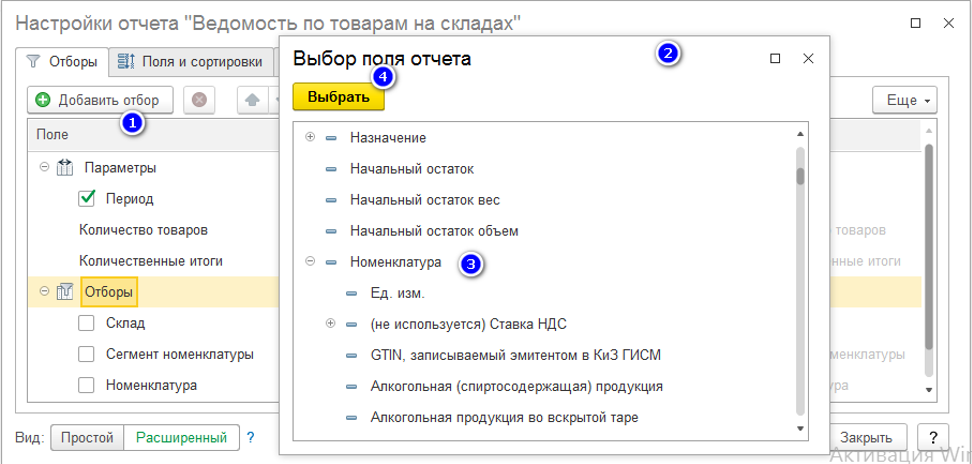Viewport: 972px width, 464px height.
Task: Click the field icon beside GTIN row
Action: point(351,356)
